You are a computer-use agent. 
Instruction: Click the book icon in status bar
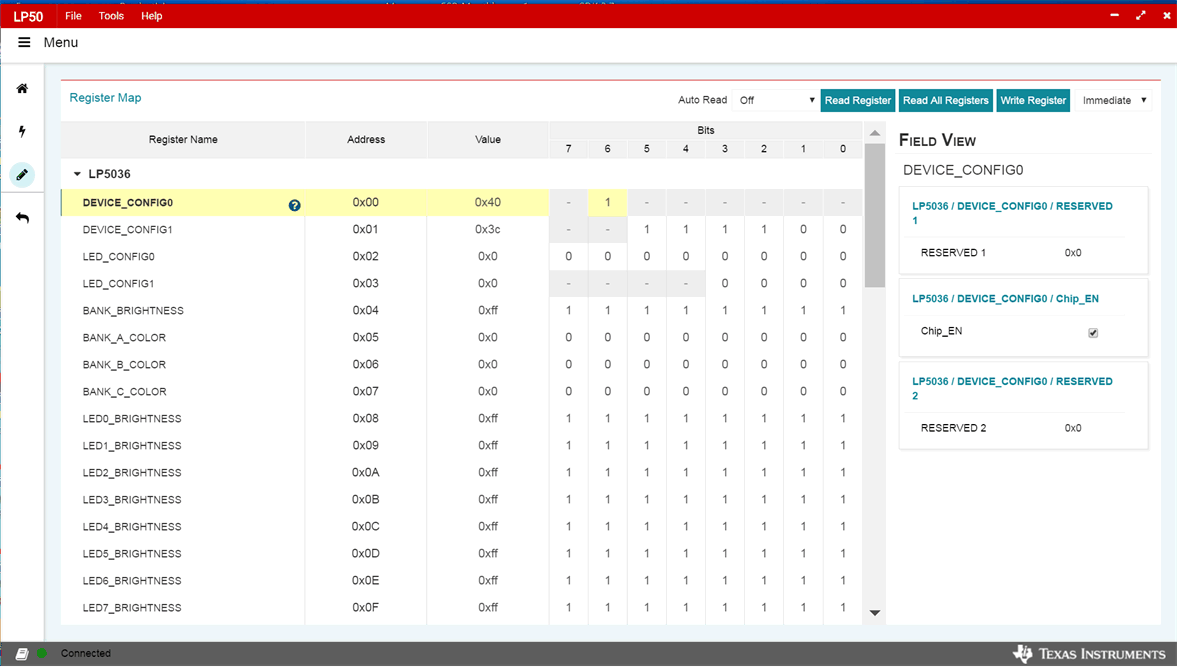(22, 654)
